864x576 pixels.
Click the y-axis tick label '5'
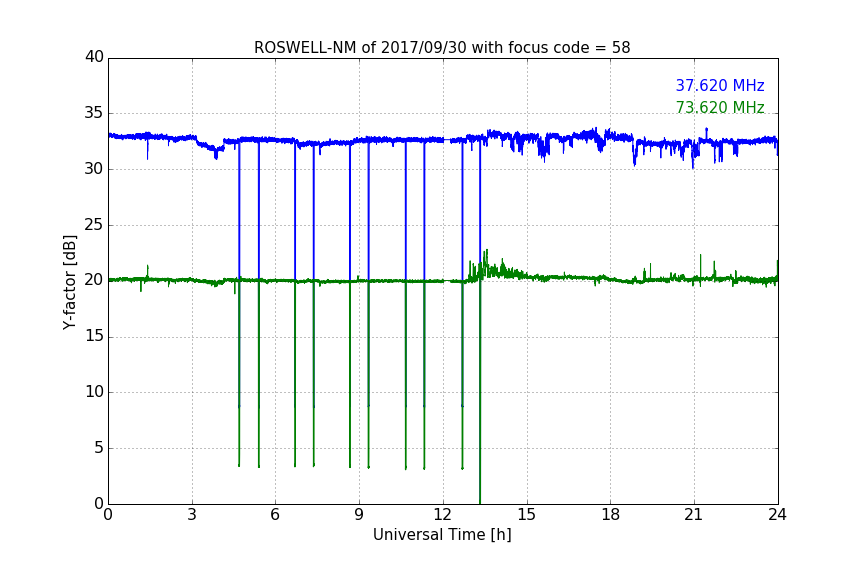99,448
